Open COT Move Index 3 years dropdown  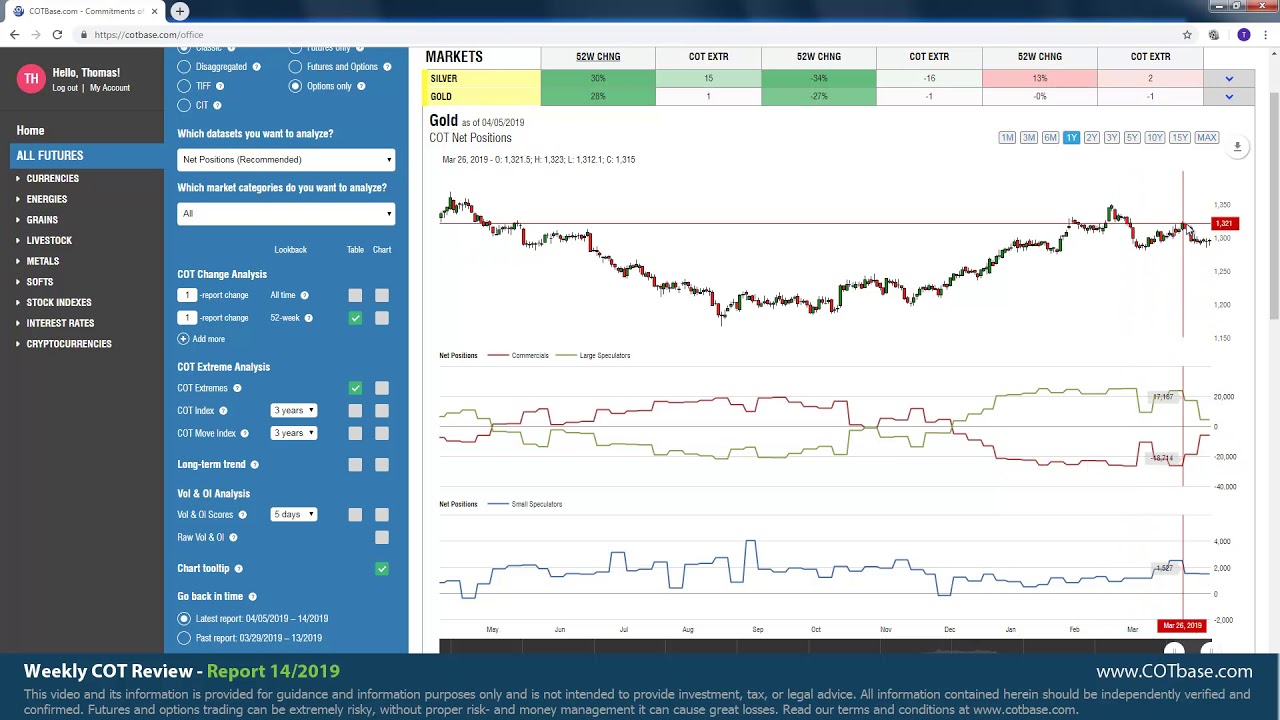[294, 433]
